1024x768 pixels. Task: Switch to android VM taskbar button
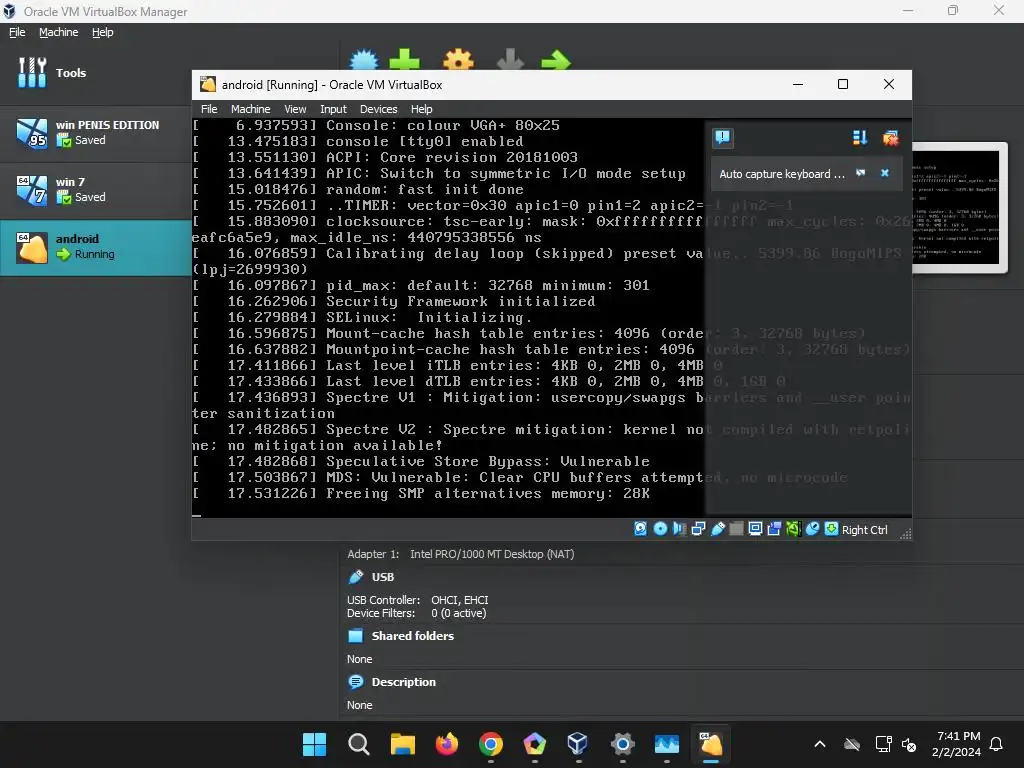click(x=711, y=744)
